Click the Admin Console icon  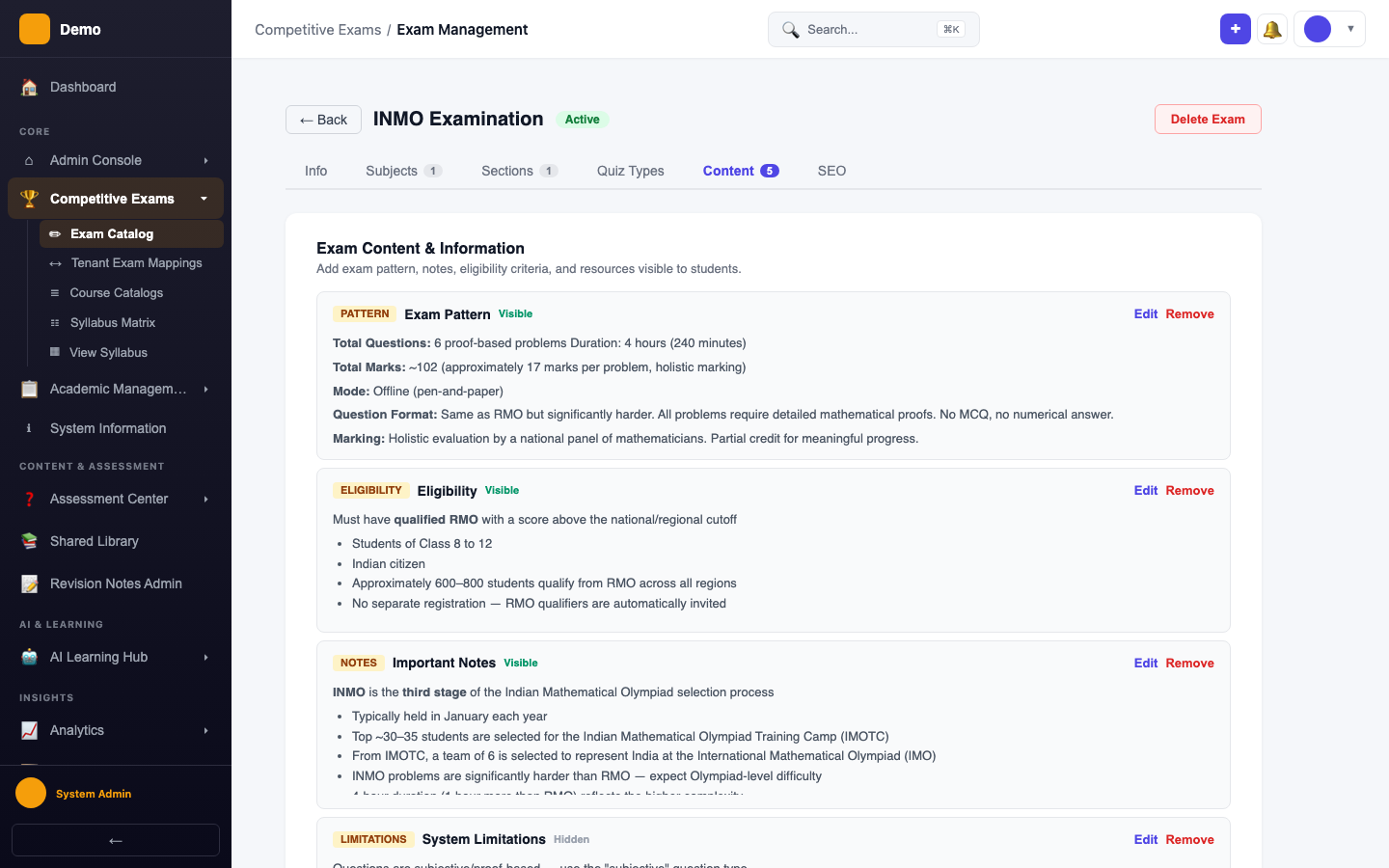click(x=29, y=160)
